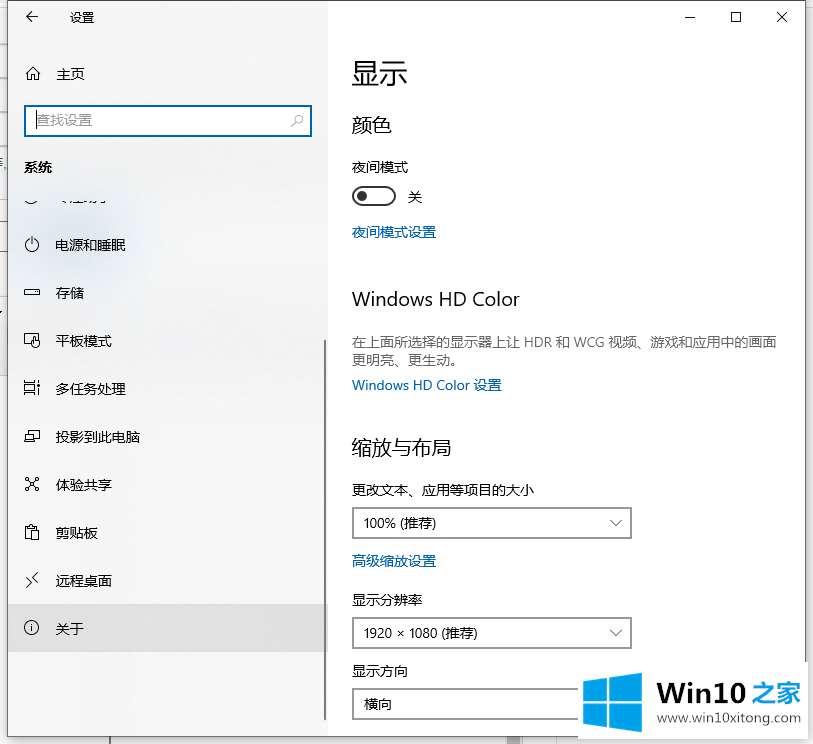Select 电源和睡眠 in the sidebar
Image resolution: width=813 pixels, height=744 pixels.
tap(166, 245)
